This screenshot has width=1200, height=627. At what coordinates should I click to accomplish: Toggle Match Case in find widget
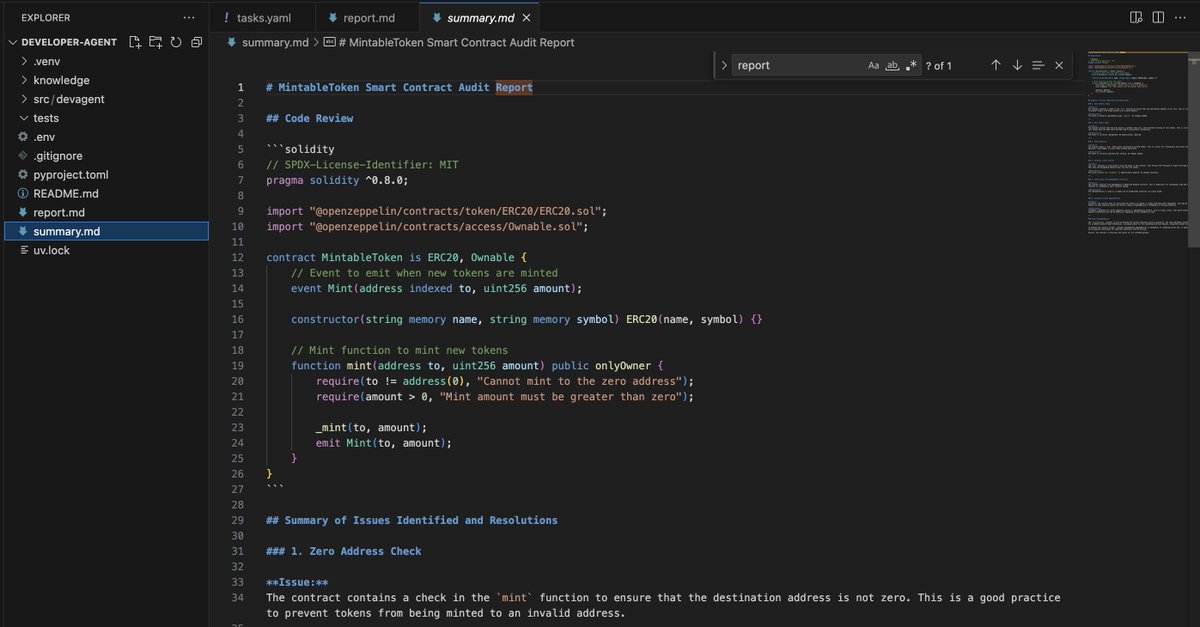pyautogui.click(x=873, y=65)
